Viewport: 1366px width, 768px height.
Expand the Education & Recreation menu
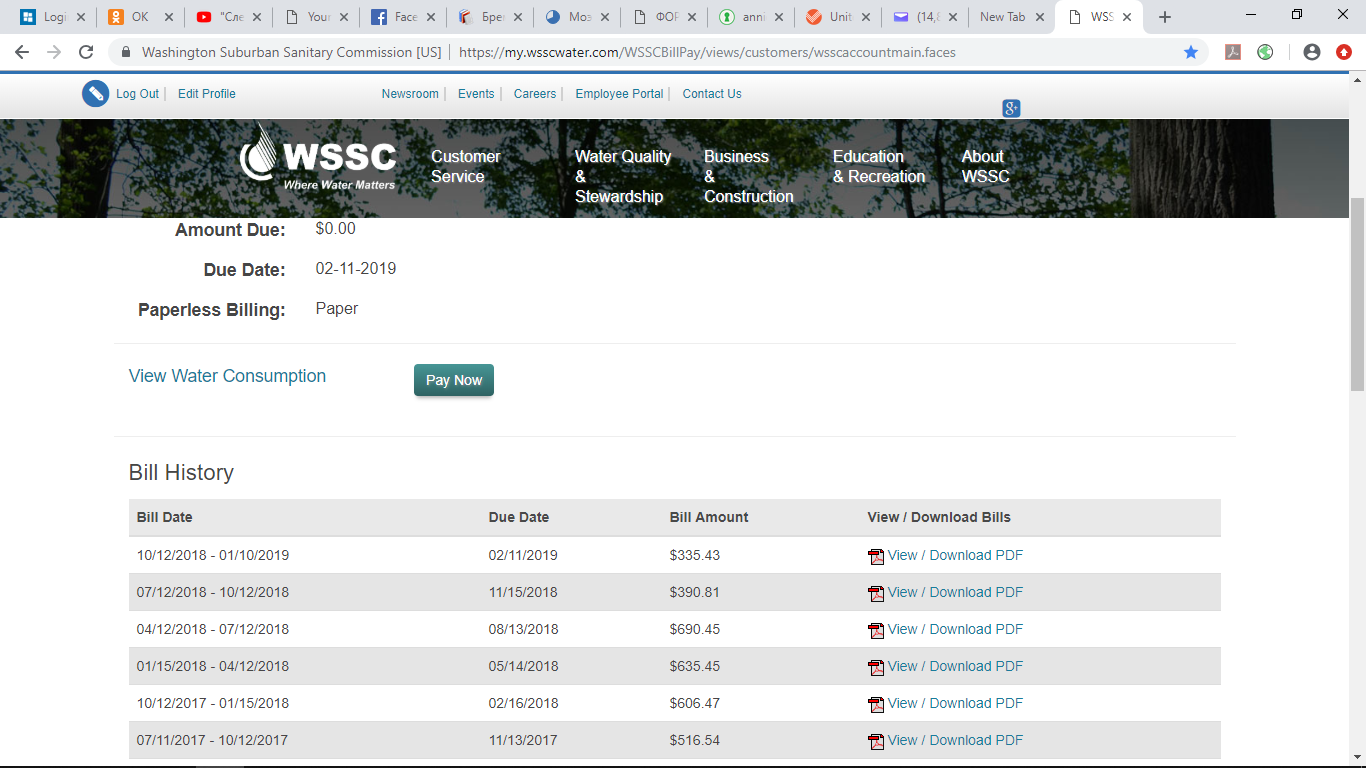pyautogui.click(x=878, y=166)
